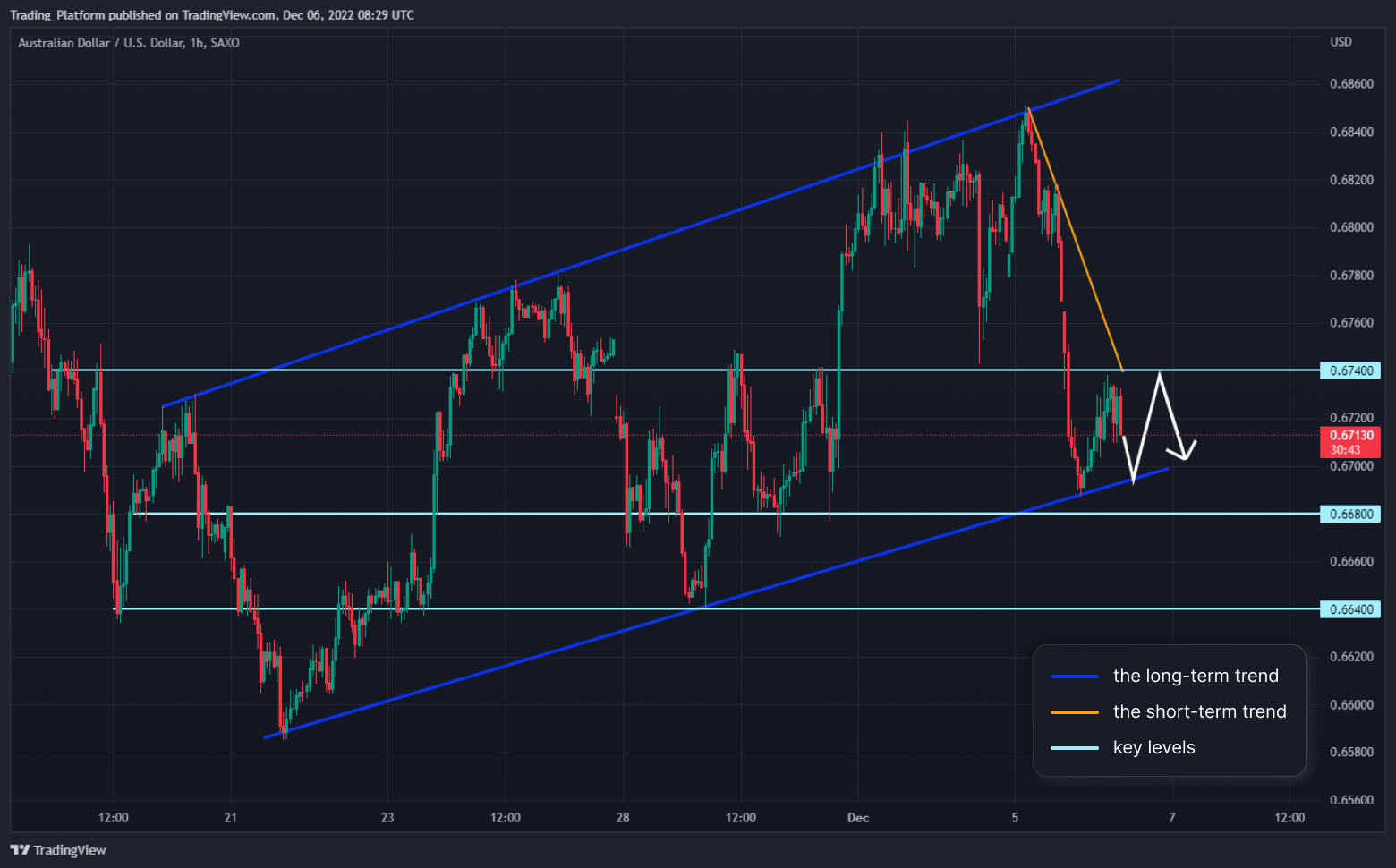
Task: Click the 0.67200 price axis label
Action: pyautogui.click(x=1351, y=418)
